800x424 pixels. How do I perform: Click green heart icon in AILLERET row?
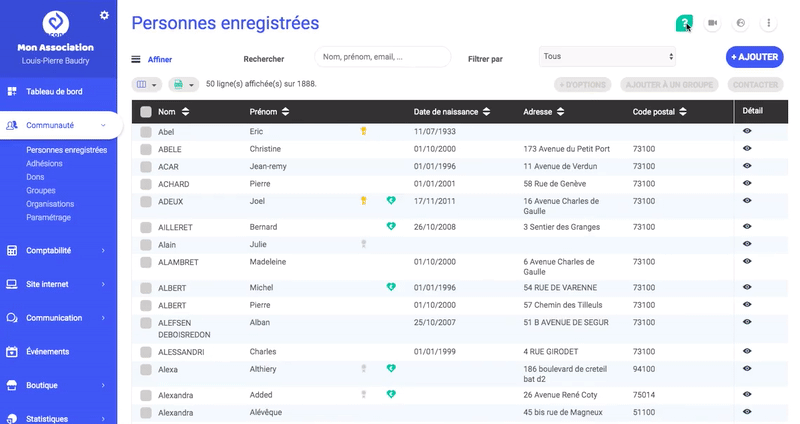391,226
